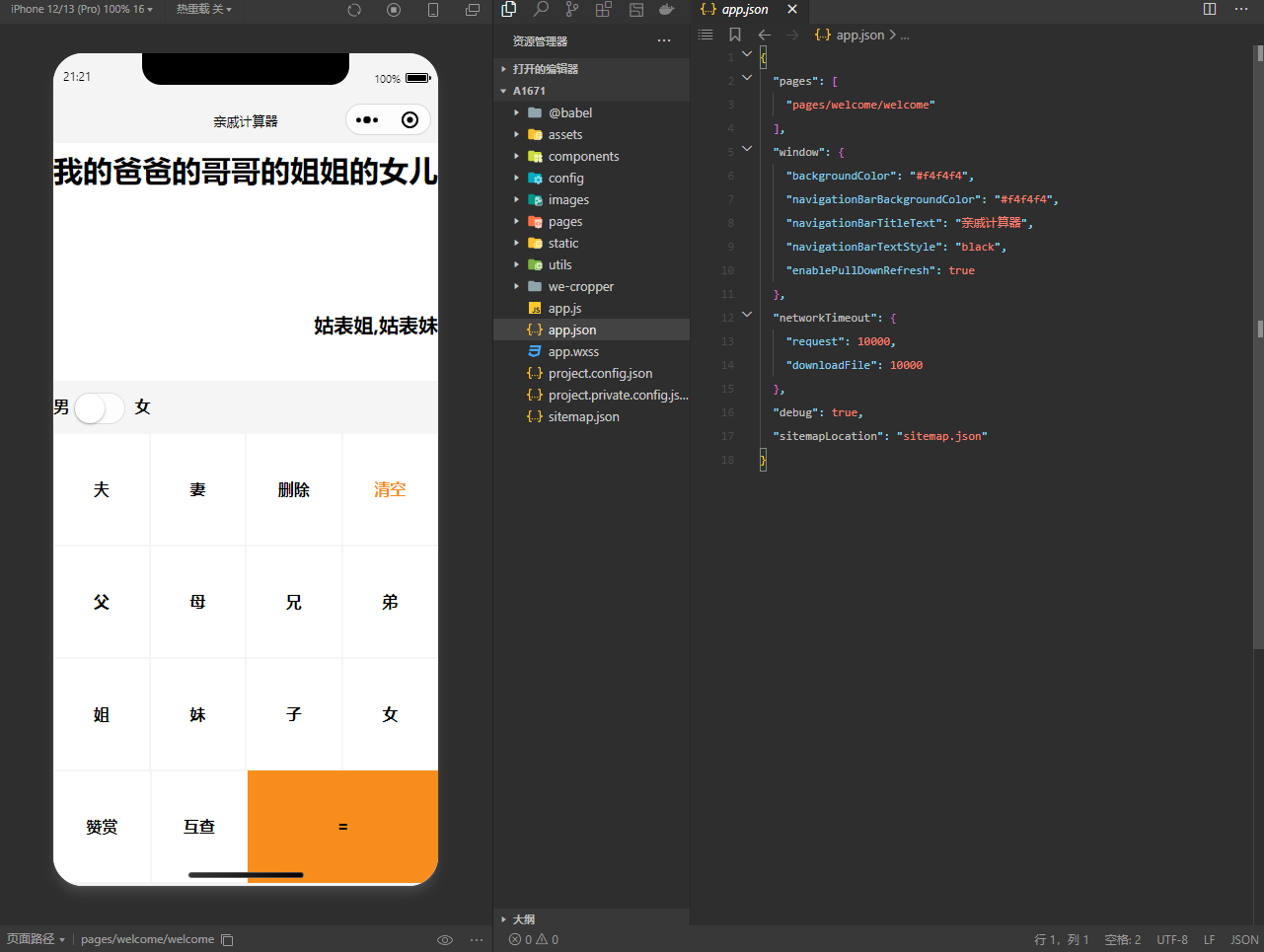1264x952 pixels.
Task: Open the 页面路径 dropdown
Action: point(36,939)
